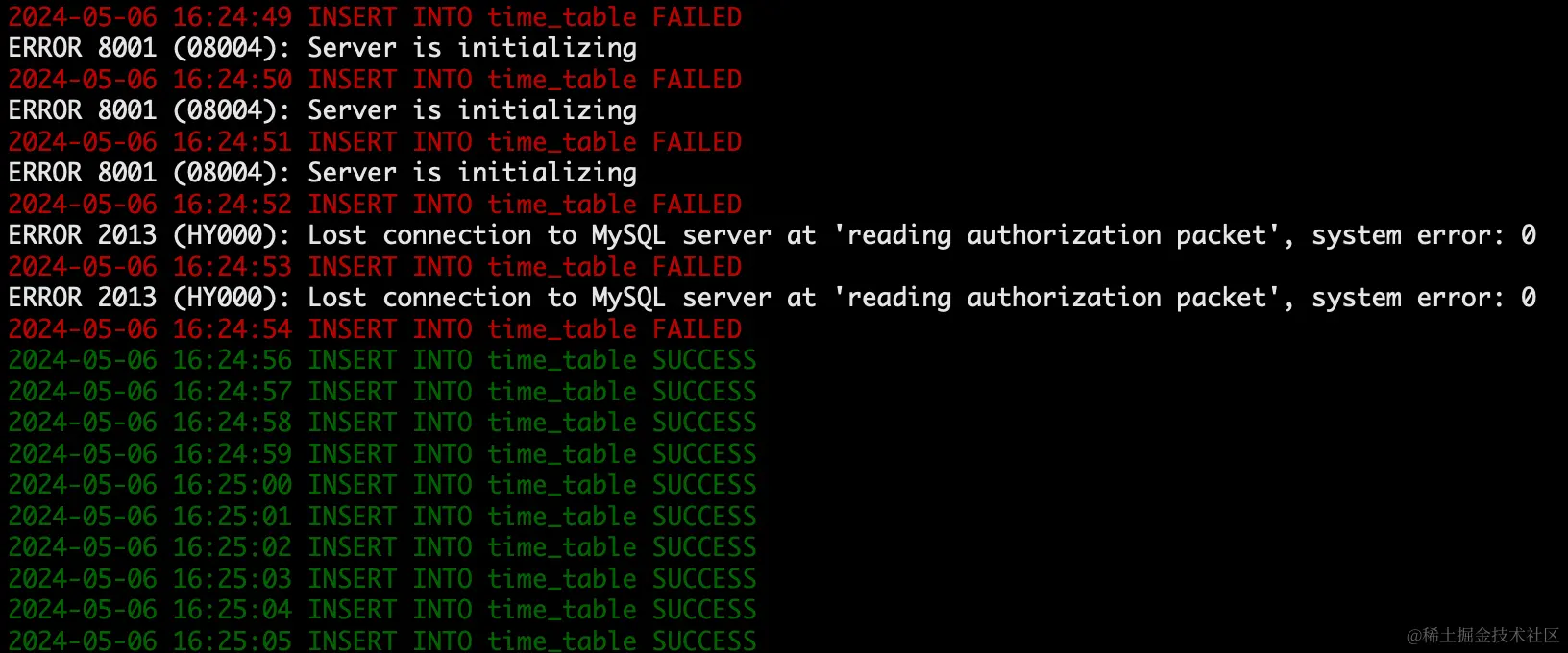This screenshot has width=1568, height=653.
Task: Click the 16:25:02 INSERT SUCCESS line
Action: (382, 547)
